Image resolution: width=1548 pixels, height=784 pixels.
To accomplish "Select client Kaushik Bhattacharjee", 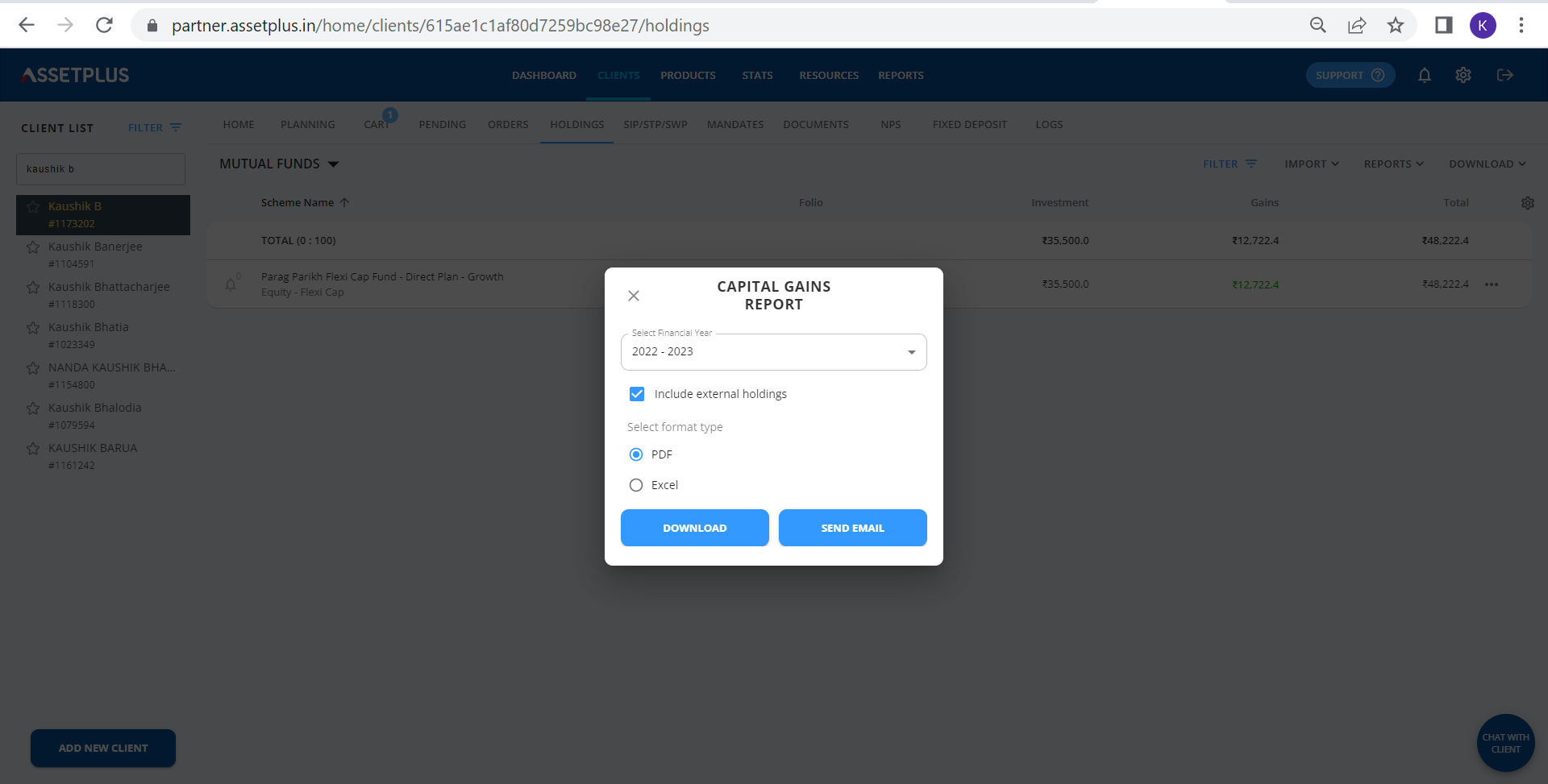I will coord(103,296).
